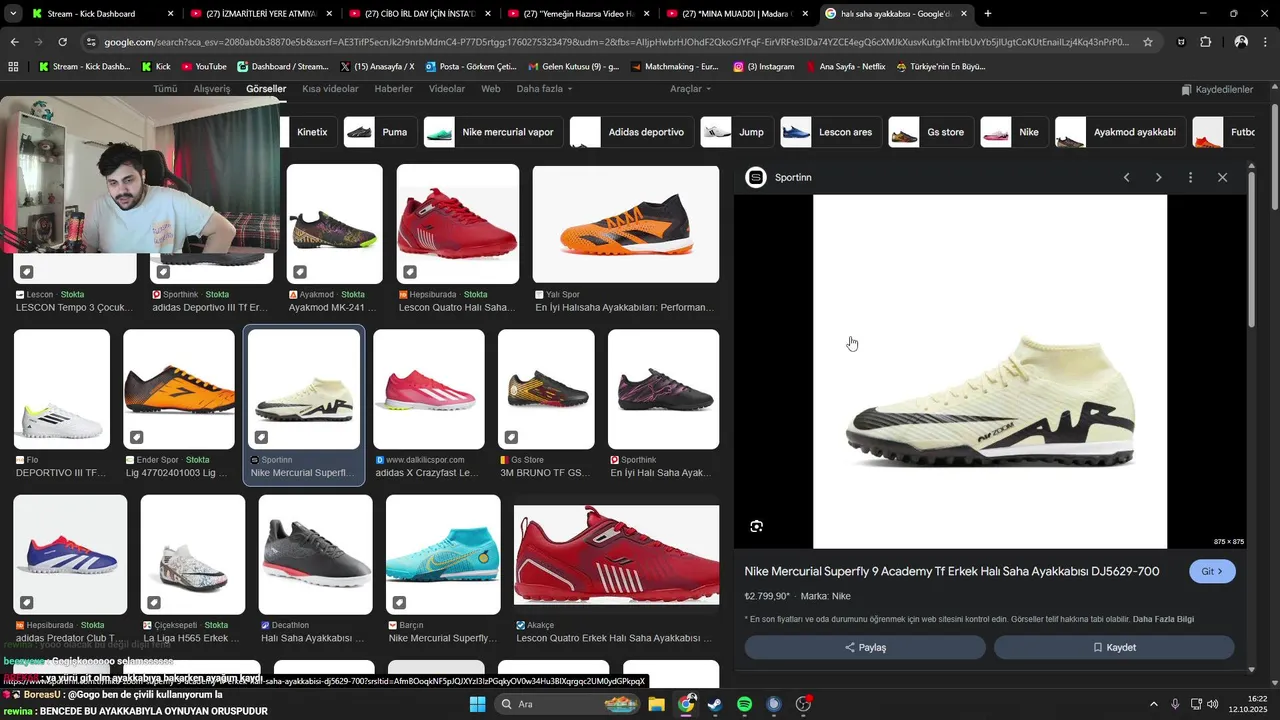Image resolution: width=1280 pixels, height=720 pixels.
Task: Open the browser extensions puzzle icon
Action: click(1206, 42)
